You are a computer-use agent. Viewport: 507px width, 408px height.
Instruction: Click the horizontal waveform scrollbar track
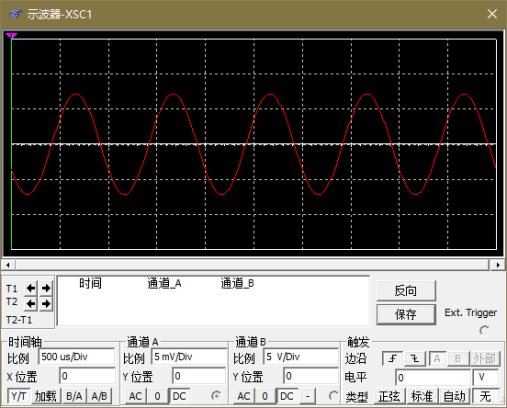252,265
